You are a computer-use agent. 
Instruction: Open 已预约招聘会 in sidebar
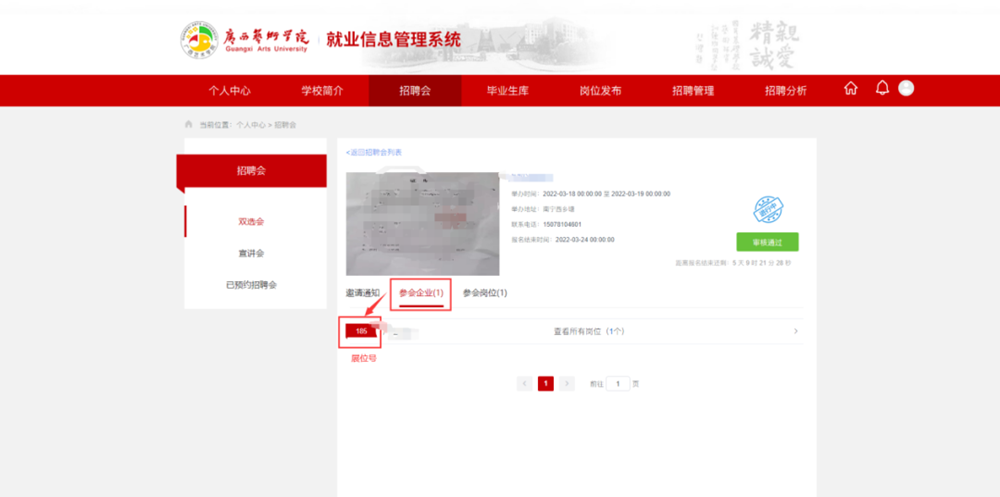coord(251,285)
